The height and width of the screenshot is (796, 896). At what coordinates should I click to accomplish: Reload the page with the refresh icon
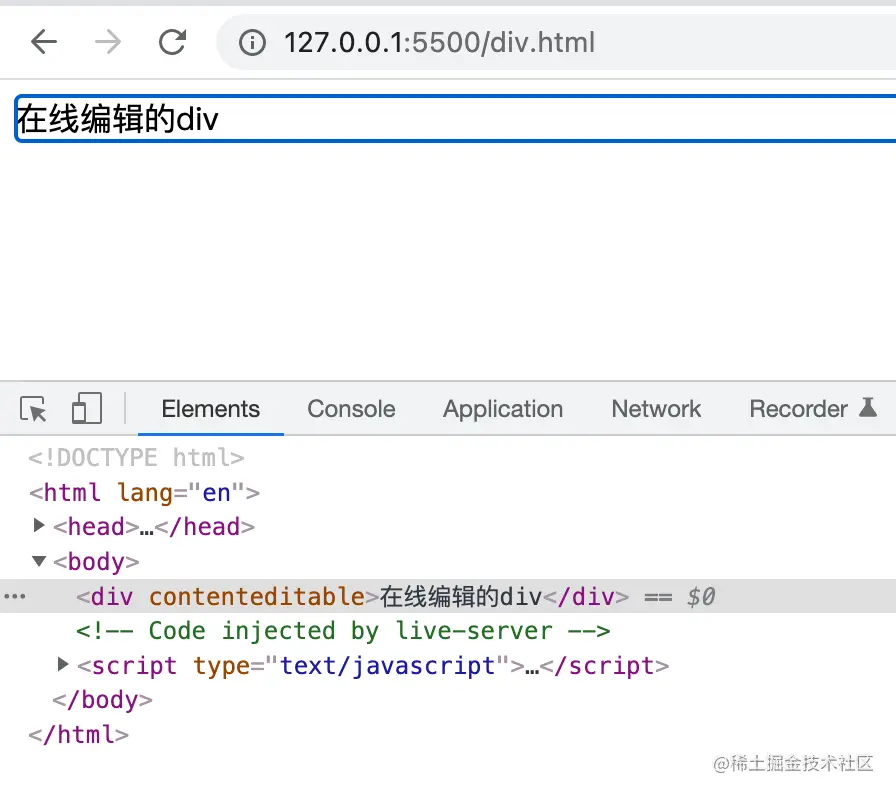(172, 42)
